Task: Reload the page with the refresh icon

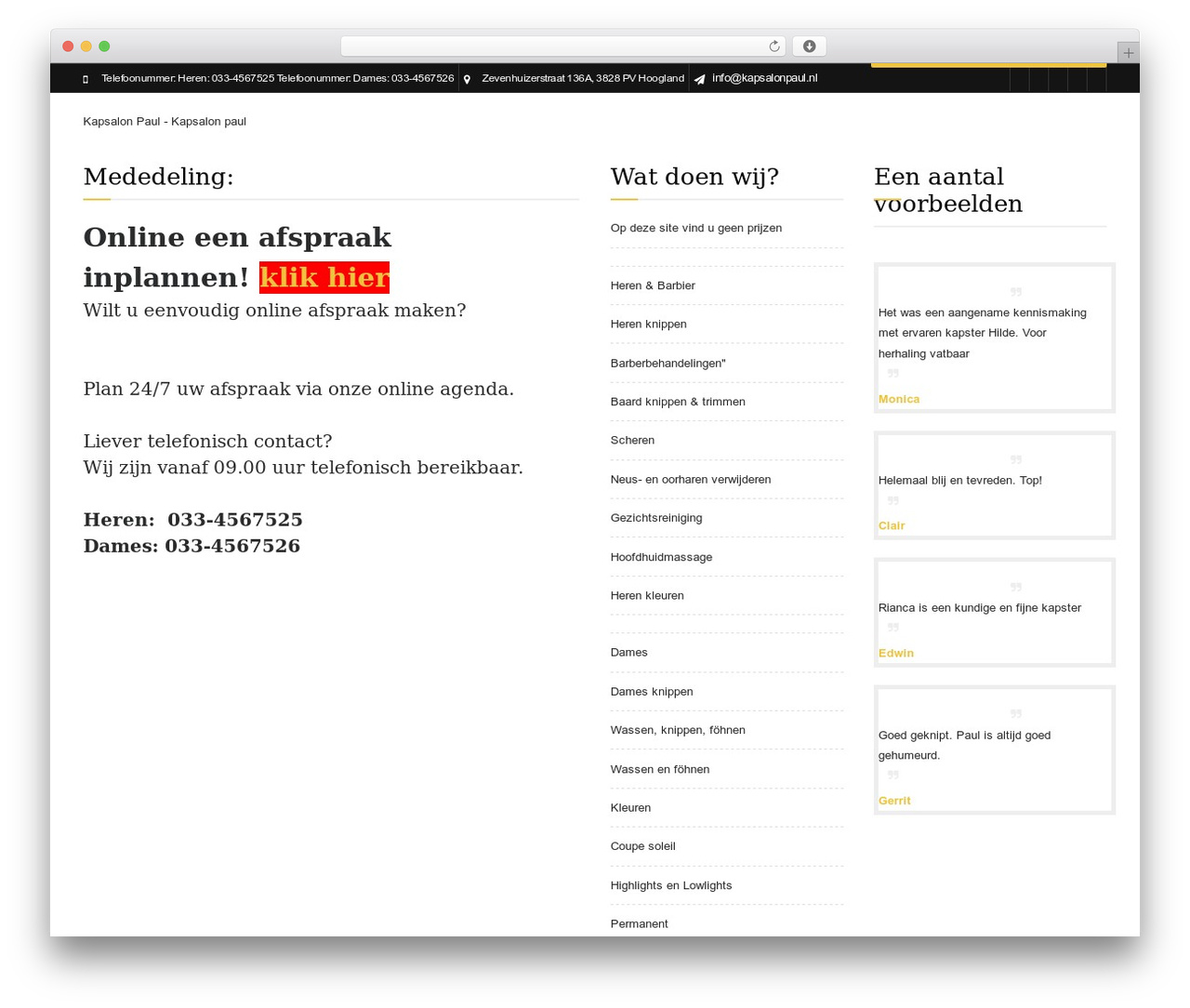Action: 774,46
